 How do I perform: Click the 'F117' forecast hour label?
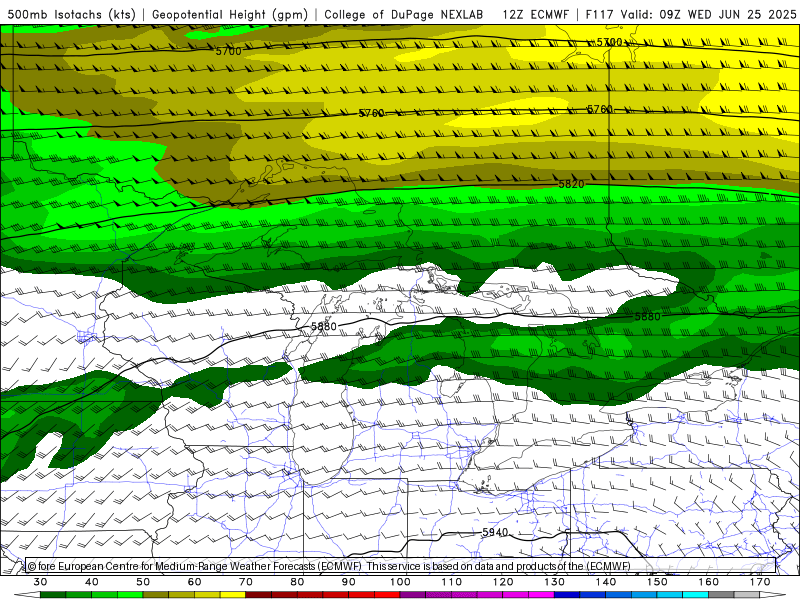(x=598, y=15)
